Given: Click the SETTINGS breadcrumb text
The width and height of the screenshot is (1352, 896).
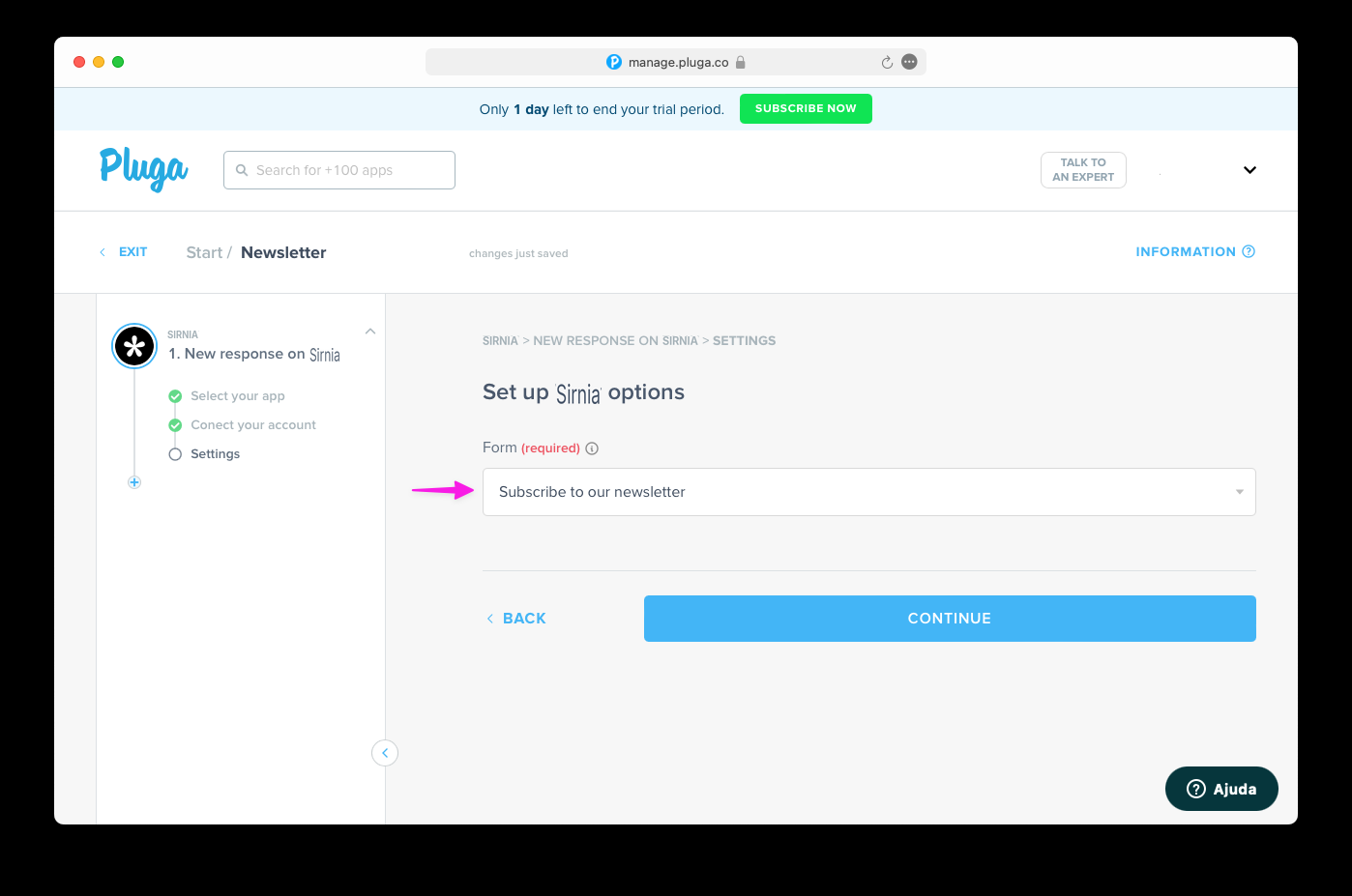Looking at the screenshot, I should click(x=744, y=341).
